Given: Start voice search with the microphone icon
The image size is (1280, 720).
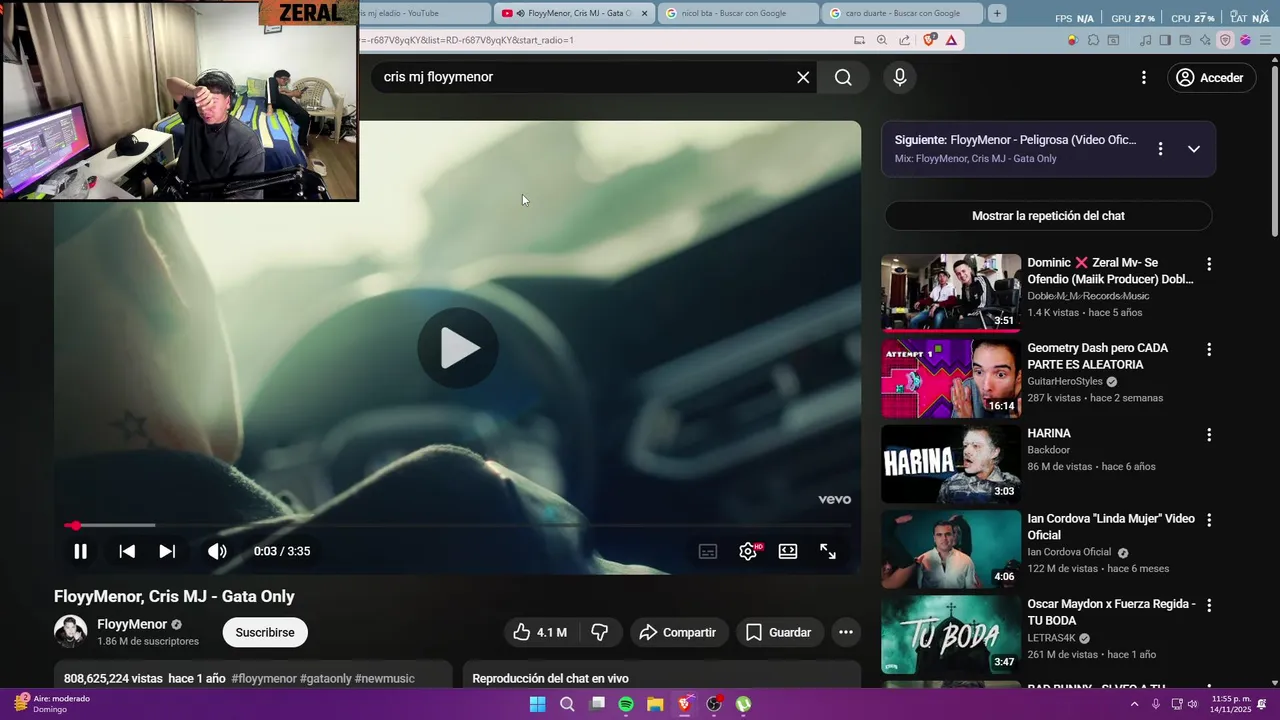Looking at the screenshot, I should point(900,77).
